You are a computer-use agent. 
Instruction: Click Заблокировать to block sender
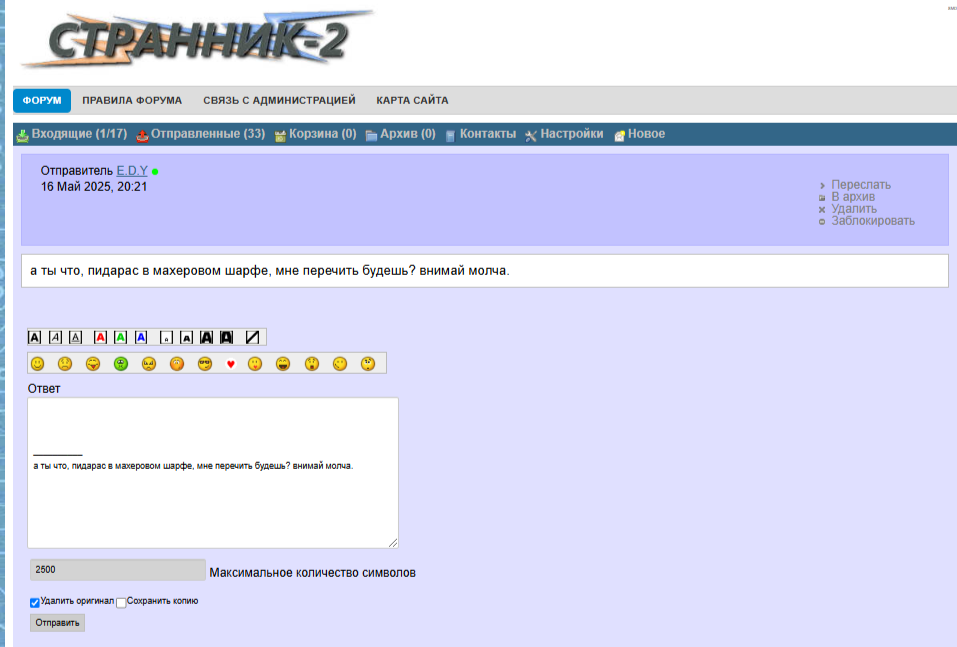tap(873, 221)
